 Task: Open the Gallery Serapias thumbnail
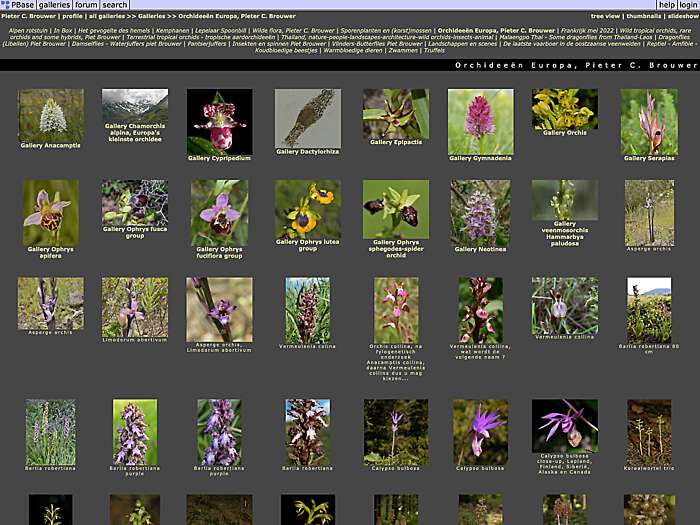649,122
